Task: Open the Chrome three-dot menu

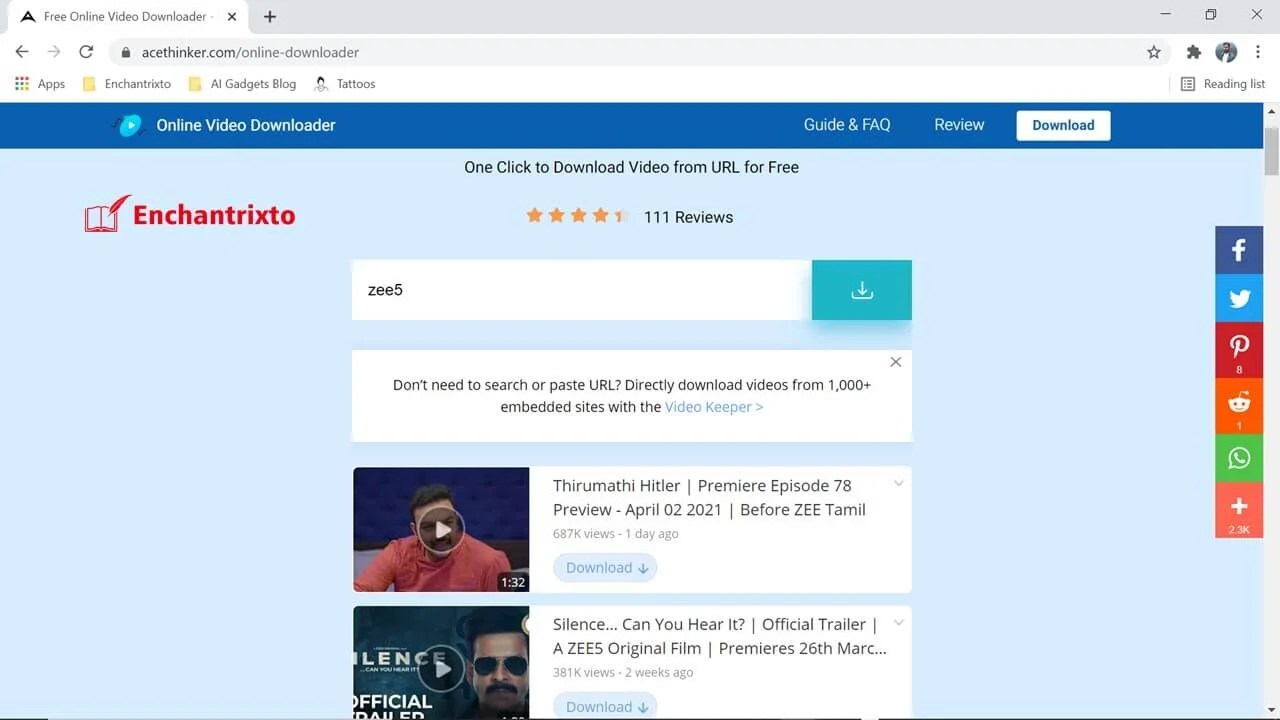Action: point(1257,52)
